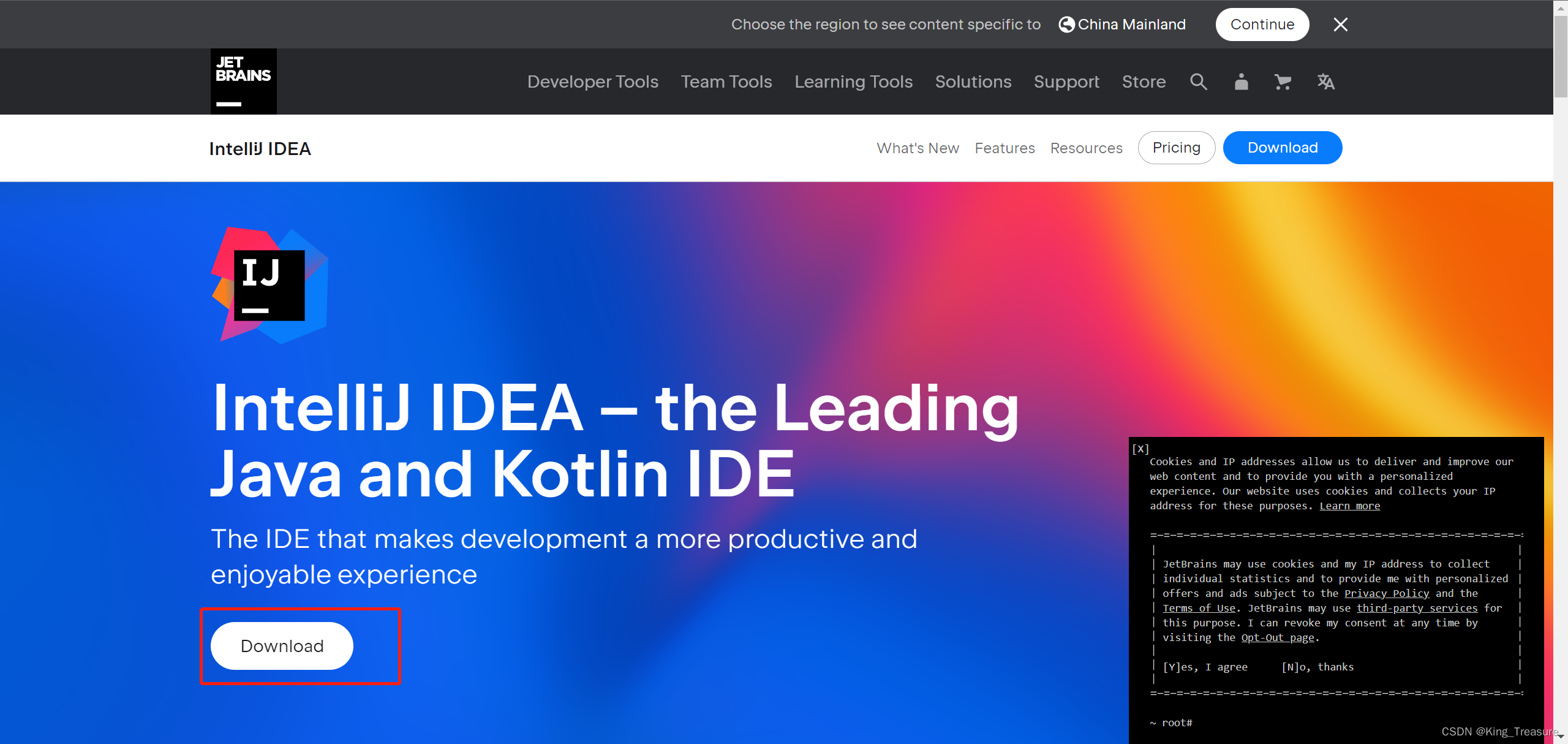Viewport: 1568px width, 744px height.
Task: Click the ~ root# console prompt
Action: coord(1171,723)
